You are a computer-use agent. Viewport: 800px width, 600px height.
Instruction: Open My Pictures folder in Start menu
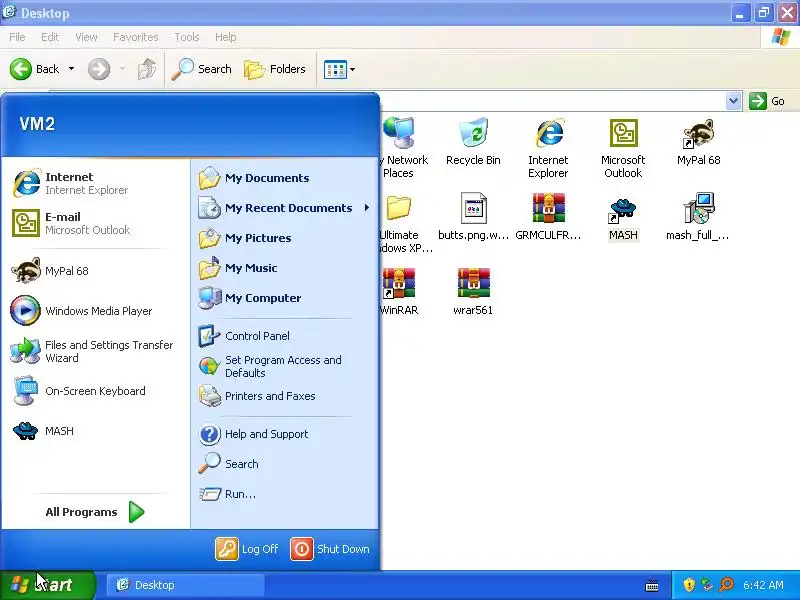pyautogui.click(x=285, y=238)
